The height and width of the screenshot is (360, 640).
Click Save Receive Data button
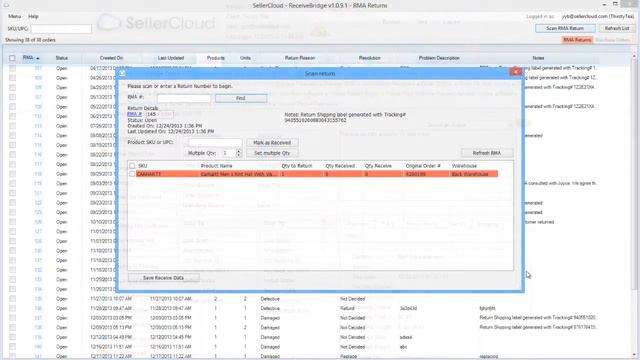click(x=163, y=278)
